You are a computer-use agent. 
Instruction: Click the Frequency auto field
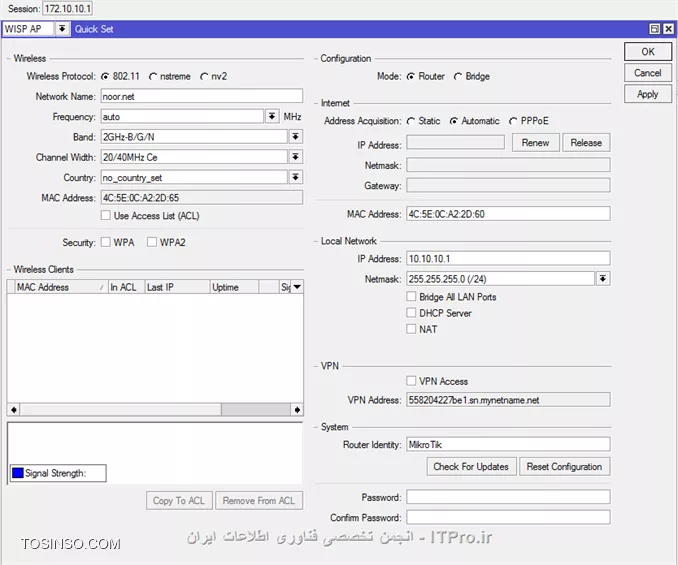click(x=182, y=116)
